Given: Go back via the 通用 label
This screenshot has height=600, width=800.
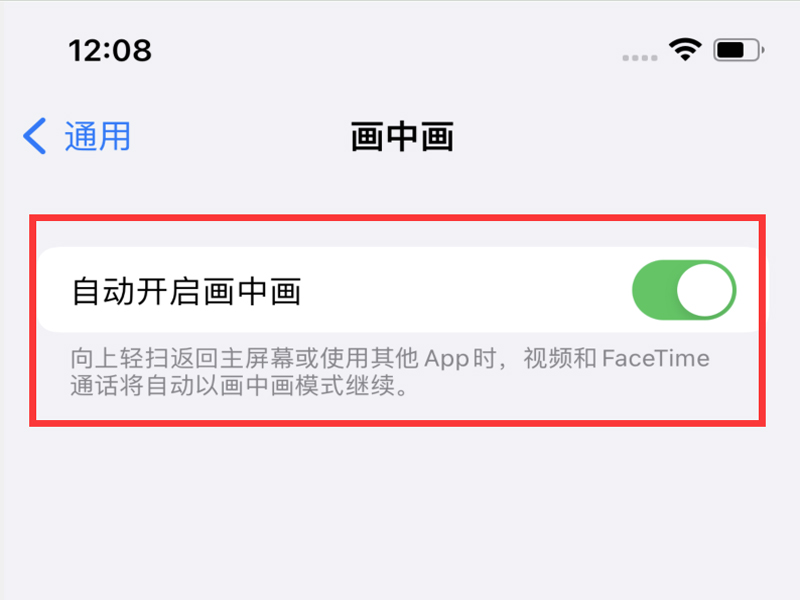Looking at the screenshot, I should pos(97,136).
